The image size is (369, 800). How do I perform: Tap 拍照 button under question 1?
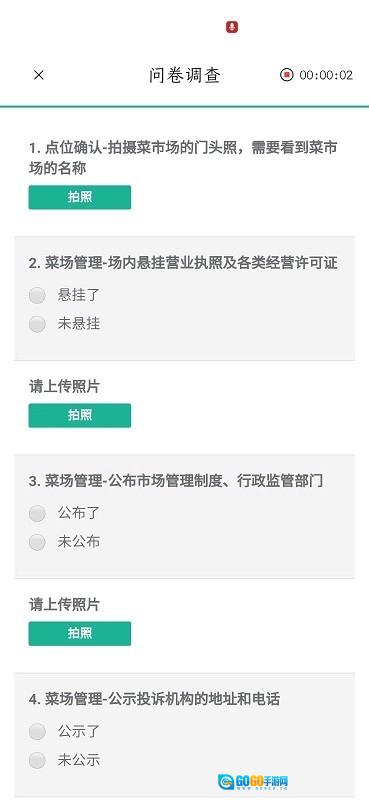[x=80, y=197]
